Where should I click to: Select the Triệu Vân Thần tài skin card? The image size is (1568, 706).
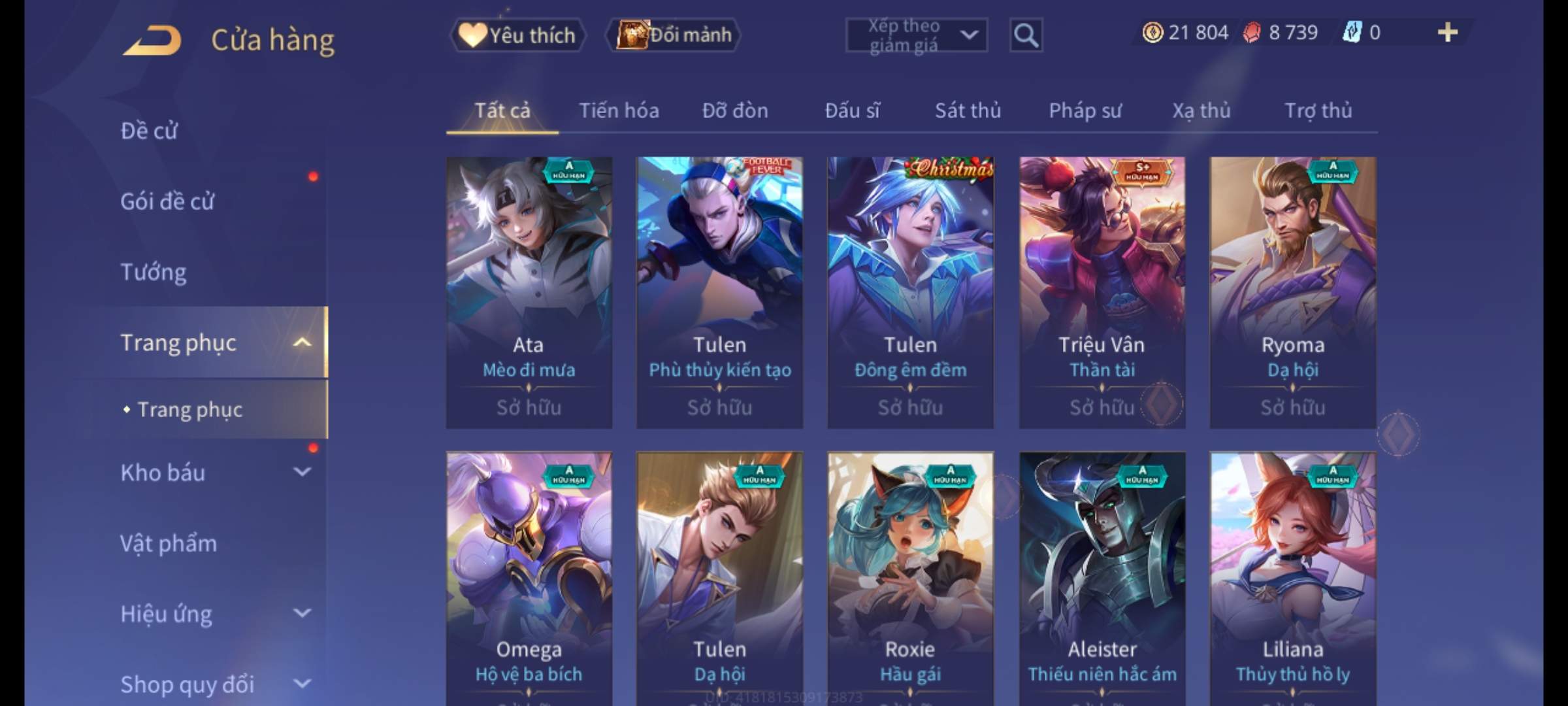tap(1102, 292)
